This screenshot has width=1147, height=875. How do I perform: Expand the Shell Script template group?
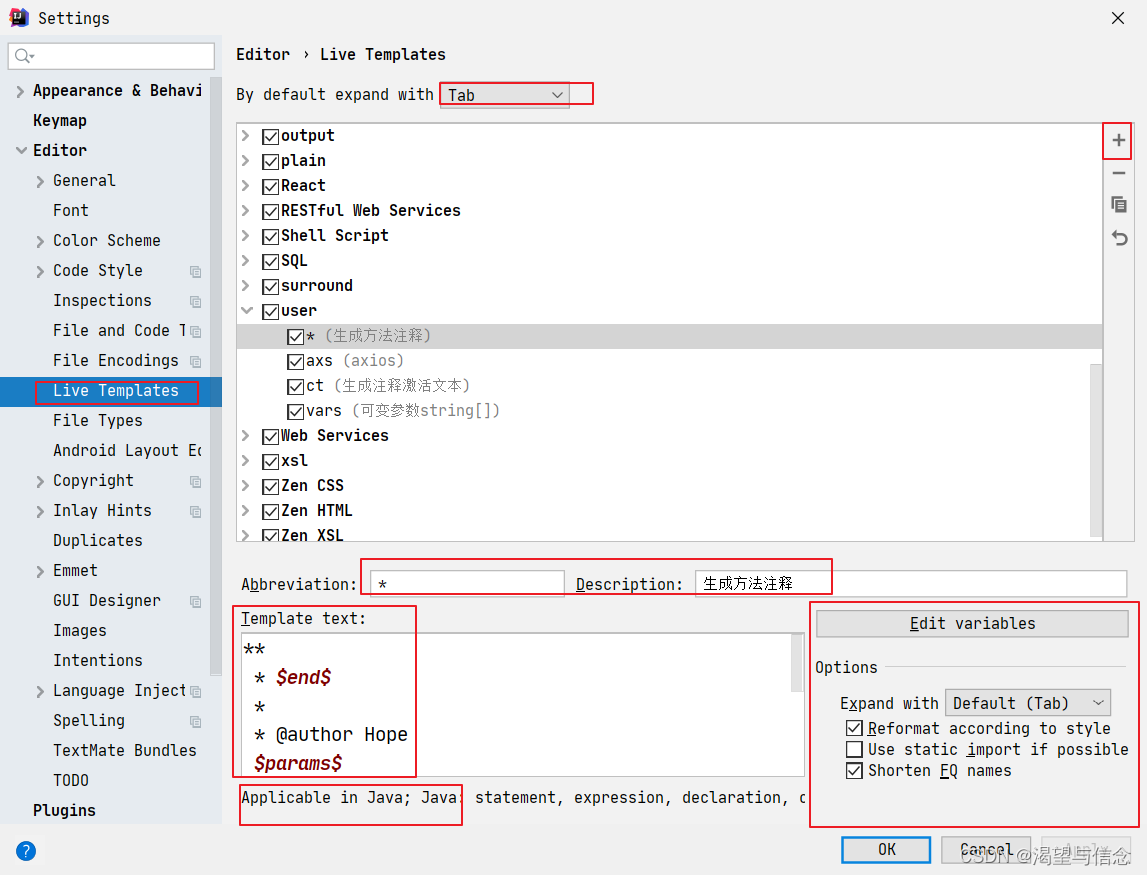click(x=247, y=236)
